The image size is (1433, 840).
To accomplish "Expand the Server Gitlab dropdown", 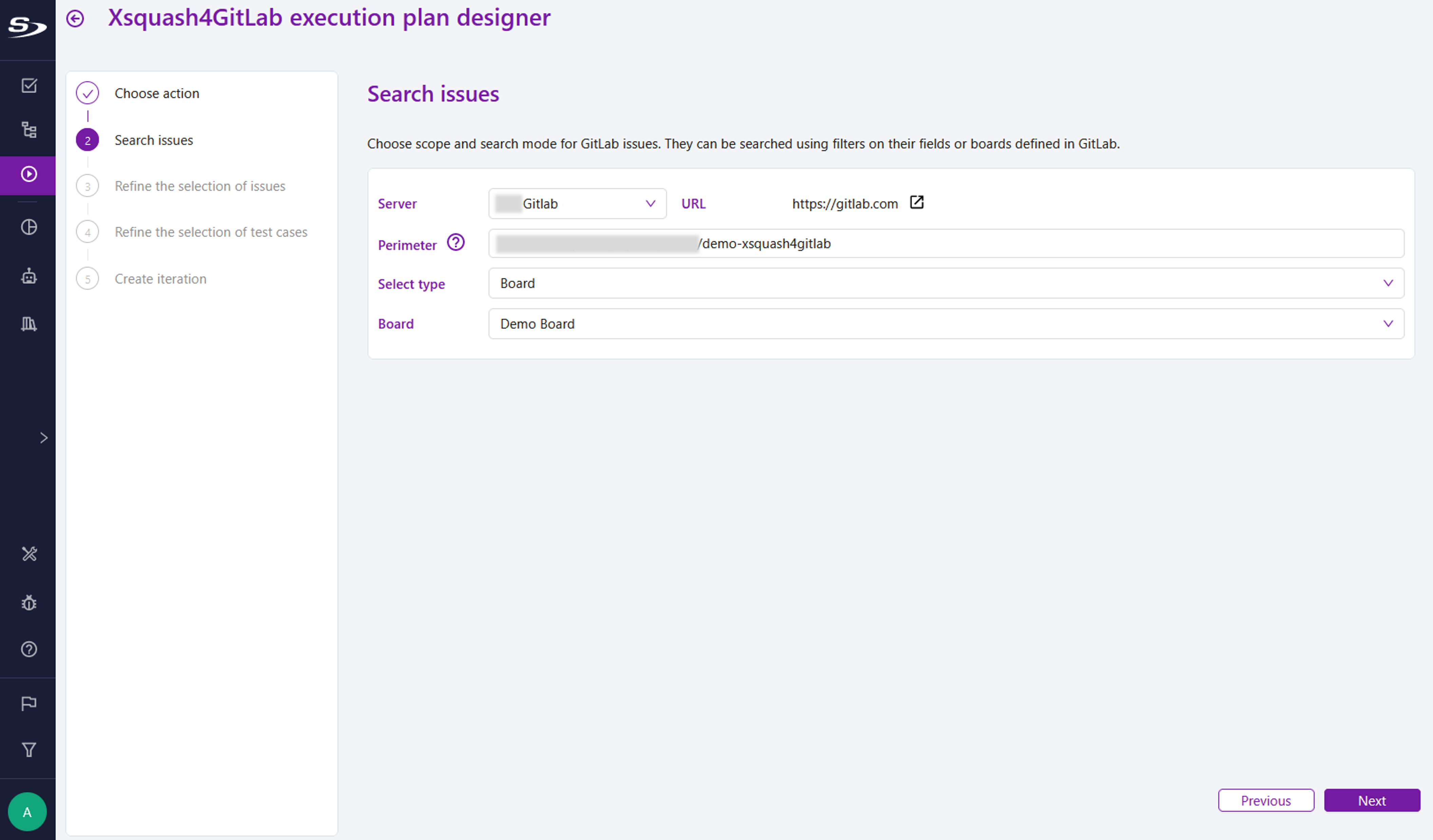I will tap(577, 204).
